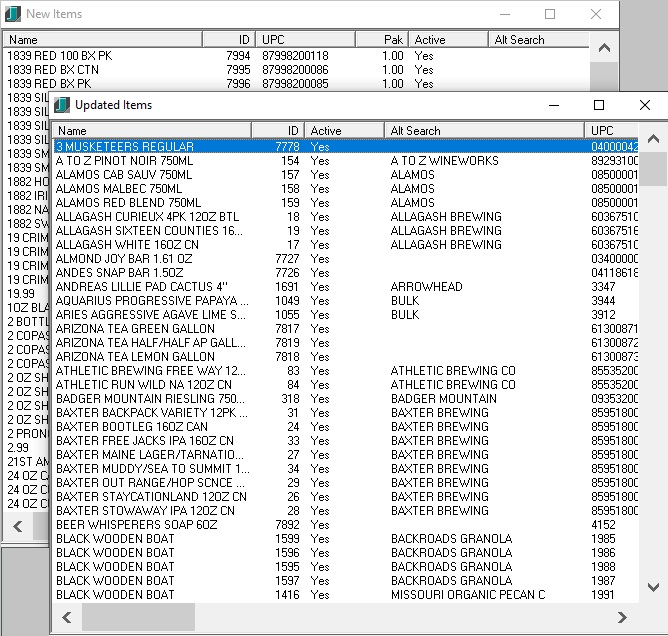Select ATHLETIC RUN WILD NA 12OZ CN row
The height and width of the screenshot is (636, 668).
click(x=346, y=385)
